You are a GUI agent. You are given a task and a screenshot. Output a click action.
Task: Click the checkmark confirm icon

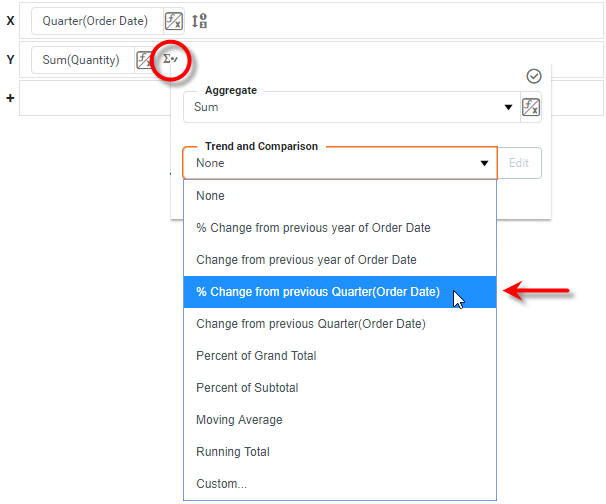(x=533, y=76)
